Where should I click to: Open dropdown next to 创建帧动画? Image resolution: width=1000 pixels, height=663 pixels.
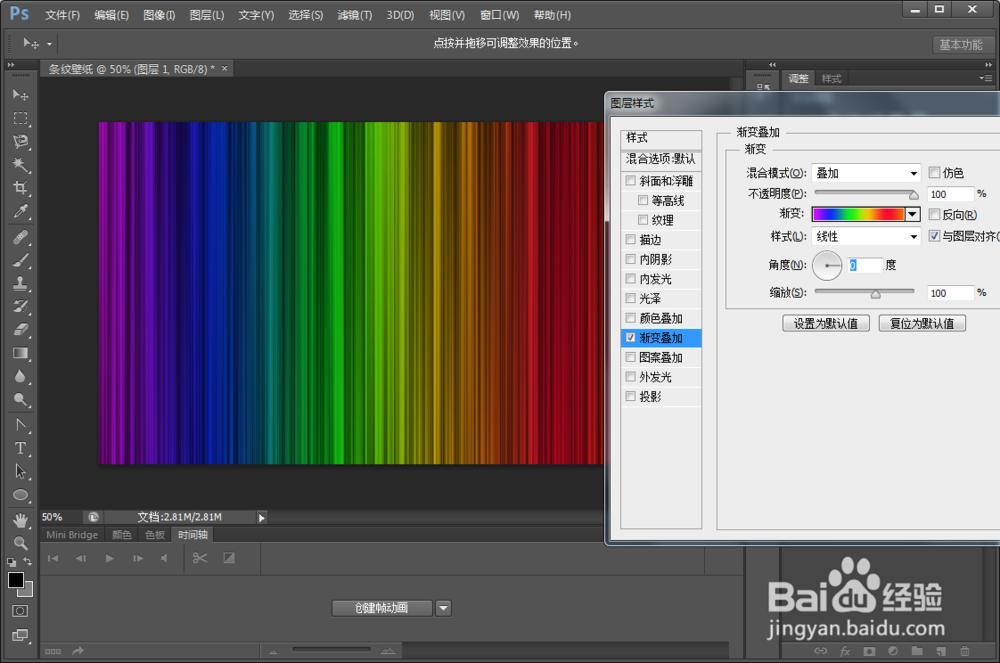coord(444,608)
